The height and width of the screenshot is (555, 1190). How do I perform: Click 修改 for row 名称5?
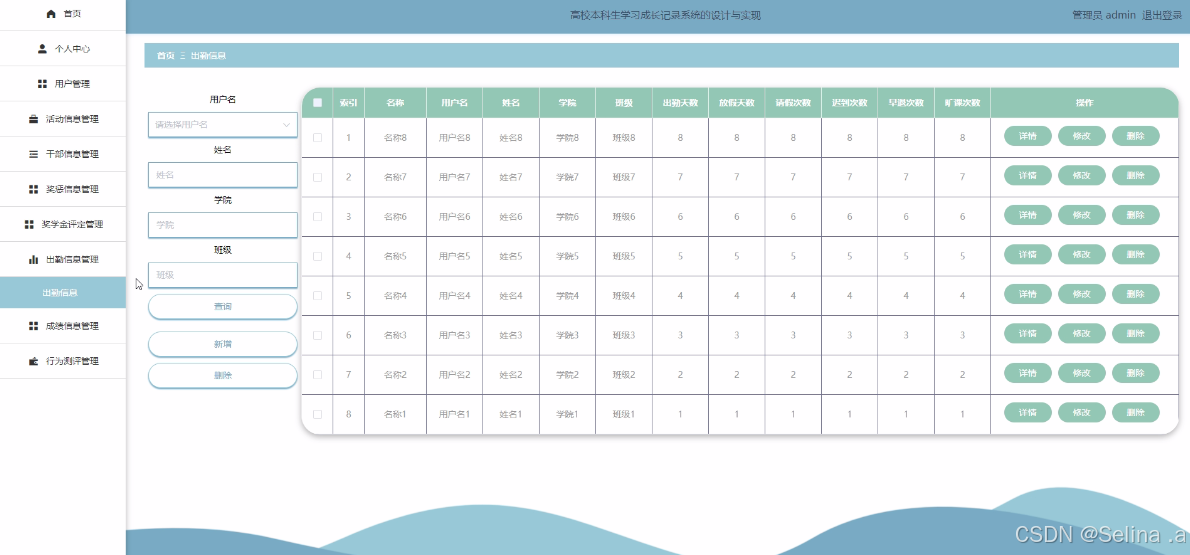coord(1081,254)
